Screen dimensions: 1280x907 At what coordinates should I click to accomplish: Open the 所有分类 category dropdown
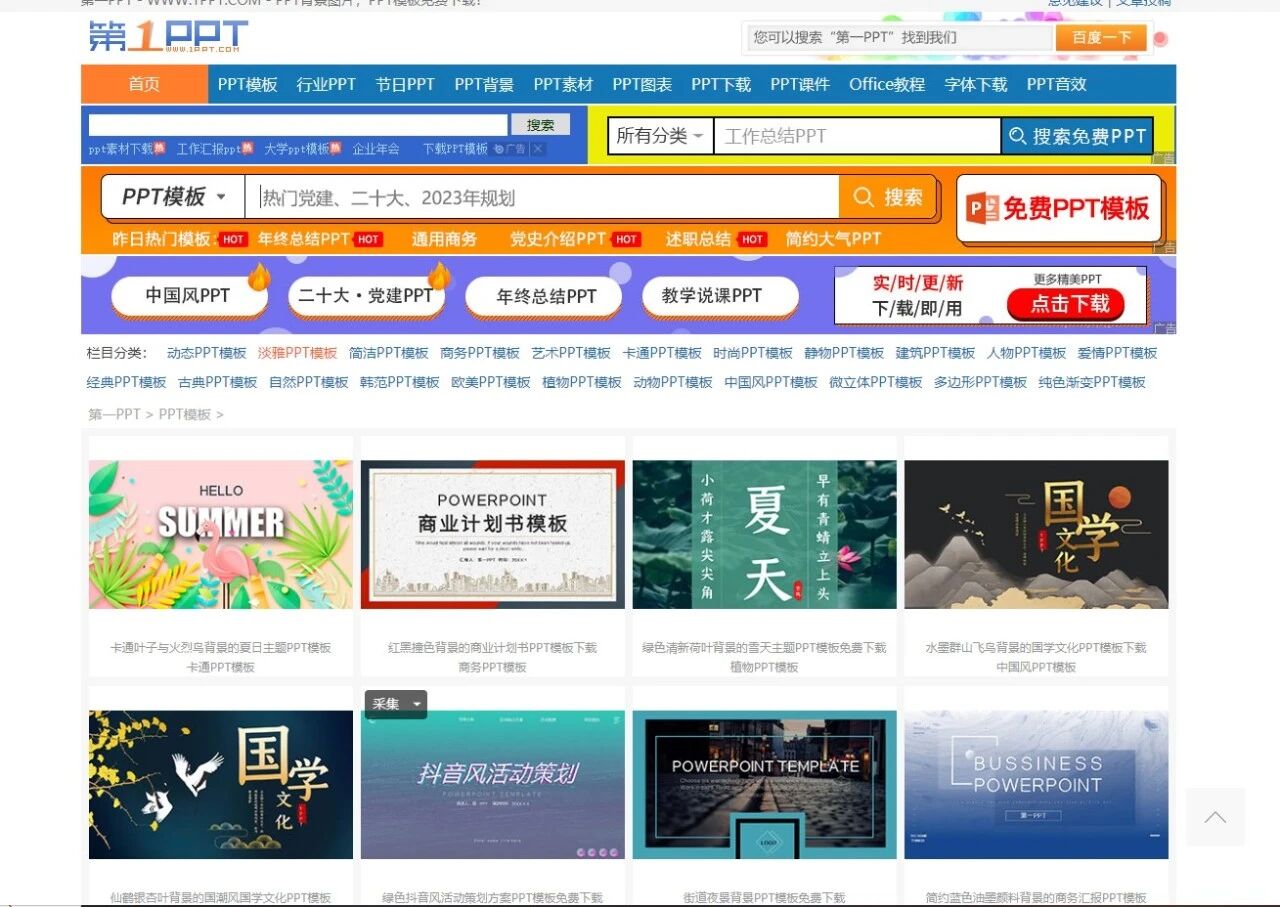click(658, 136)
